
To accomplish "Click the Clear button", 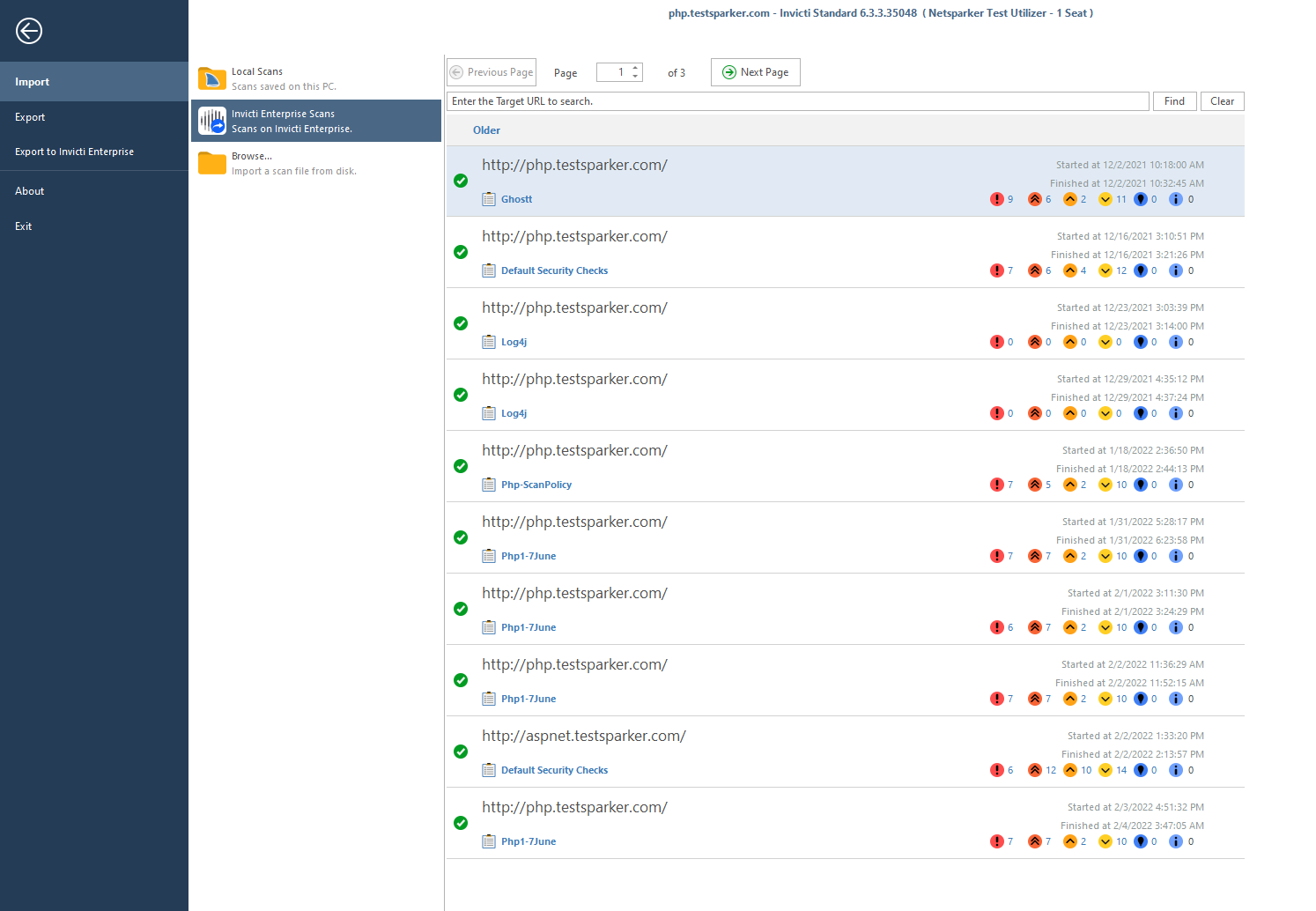I will [x=1222, y=101].
